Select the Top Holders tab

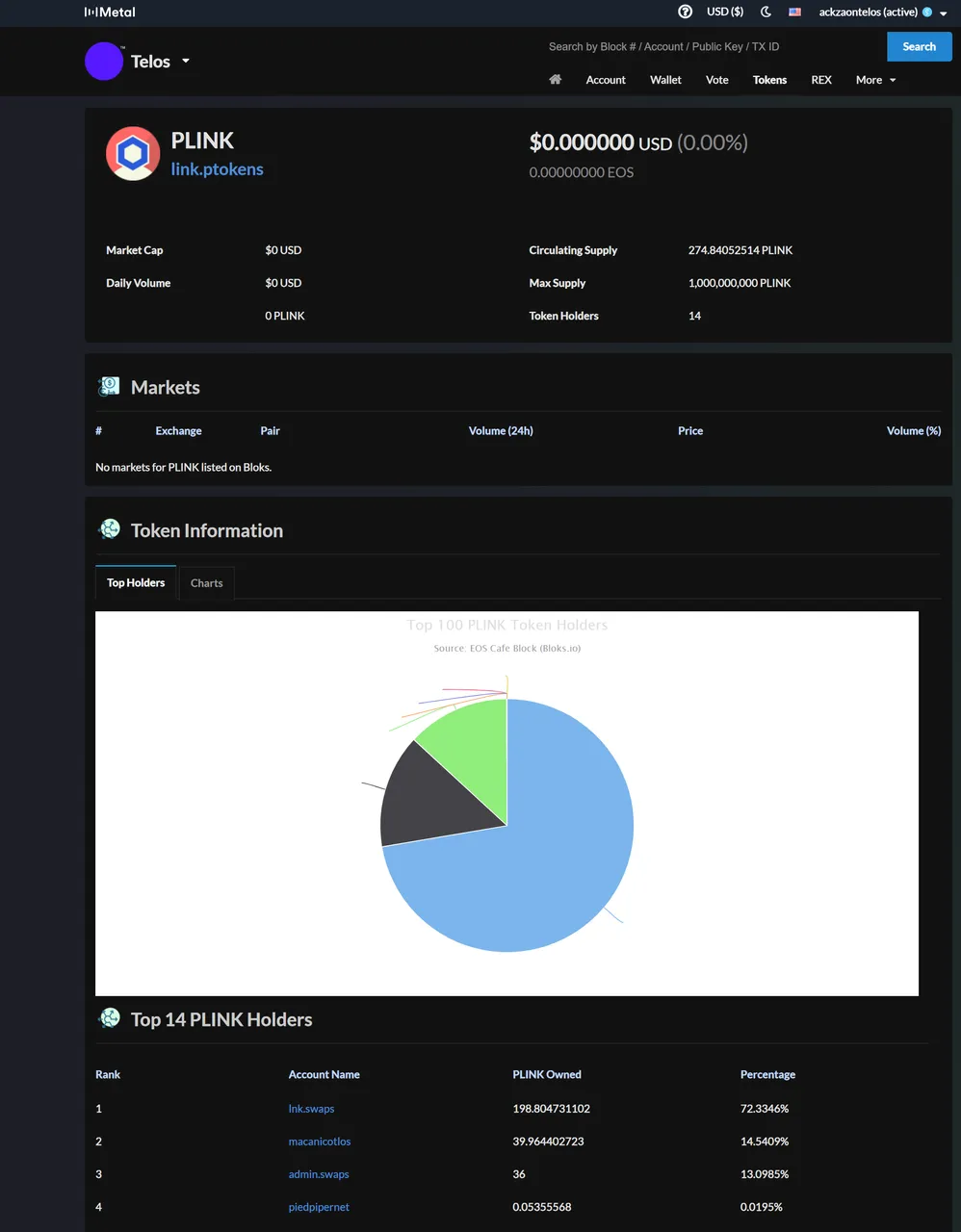[136, 582]
